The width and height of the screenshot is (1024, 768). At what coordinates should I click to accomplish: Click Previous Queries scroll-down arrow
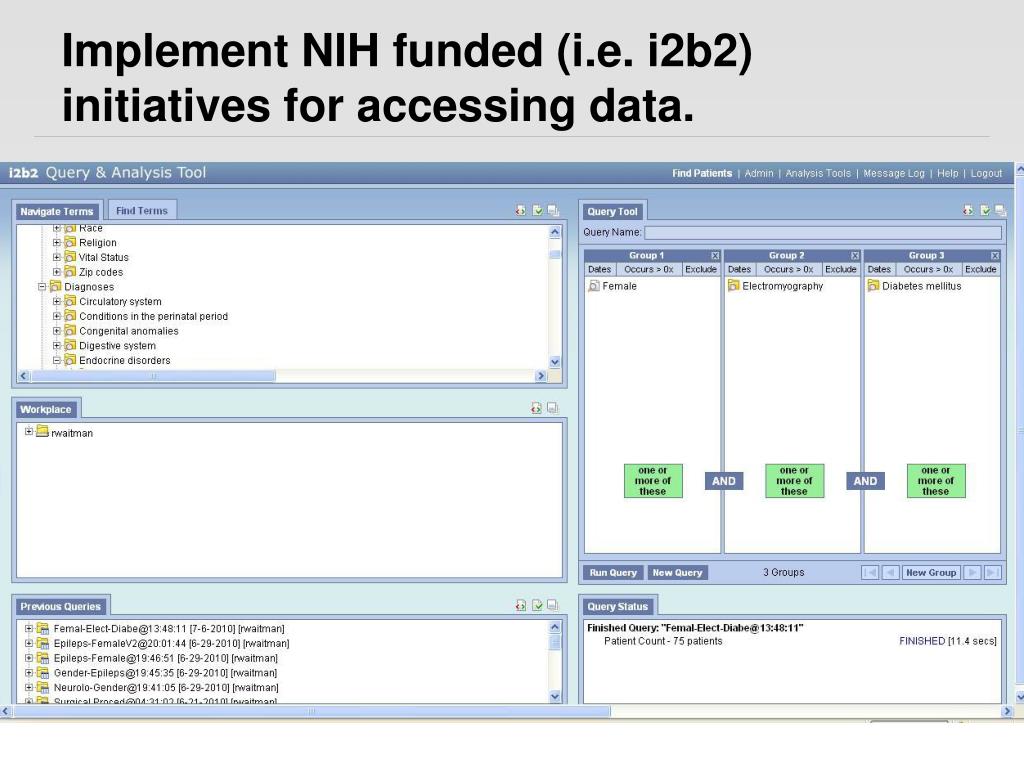click(555, 696)
